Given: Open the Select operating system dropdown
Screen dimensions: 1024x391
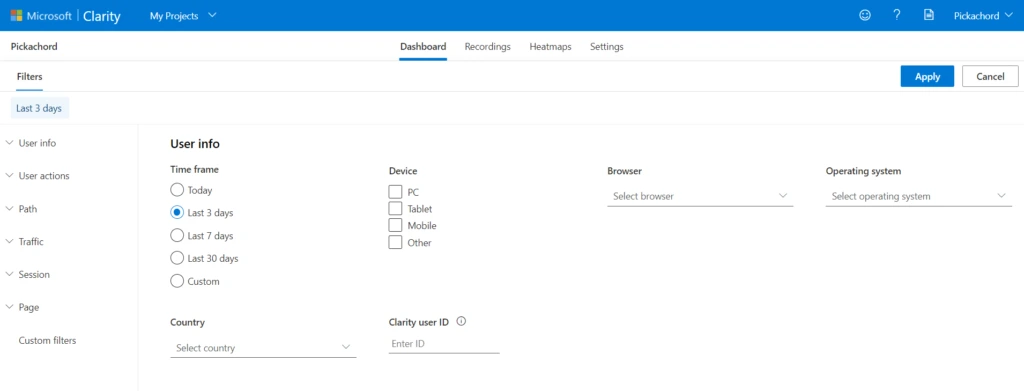Looking at the screenshot, I should (919, 196).
